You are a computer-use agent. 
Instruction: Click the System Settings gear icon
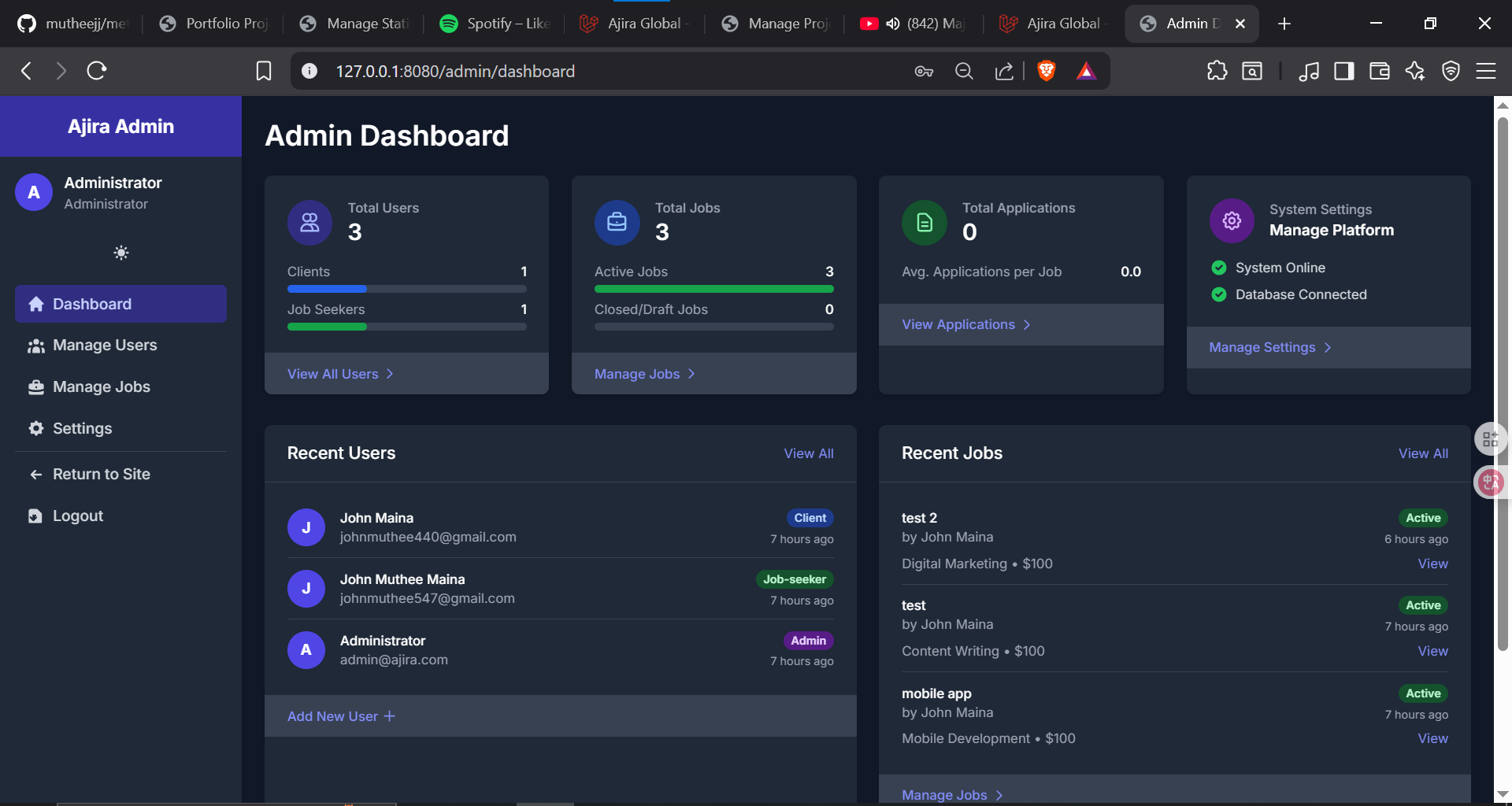[1231, 221]
